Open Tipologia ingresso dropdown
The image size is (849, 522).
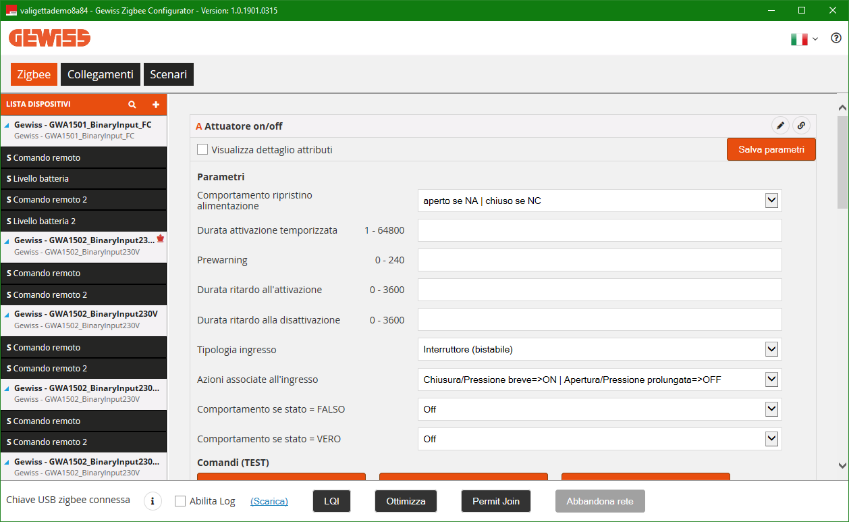click(x=771, y=349)
